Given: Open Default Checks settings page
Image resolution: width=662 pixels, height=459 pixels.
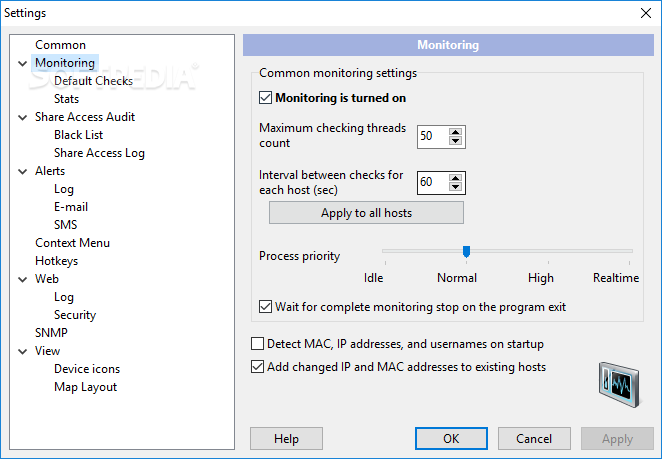Looking at the screenshot, I should (x=93, y=81).
